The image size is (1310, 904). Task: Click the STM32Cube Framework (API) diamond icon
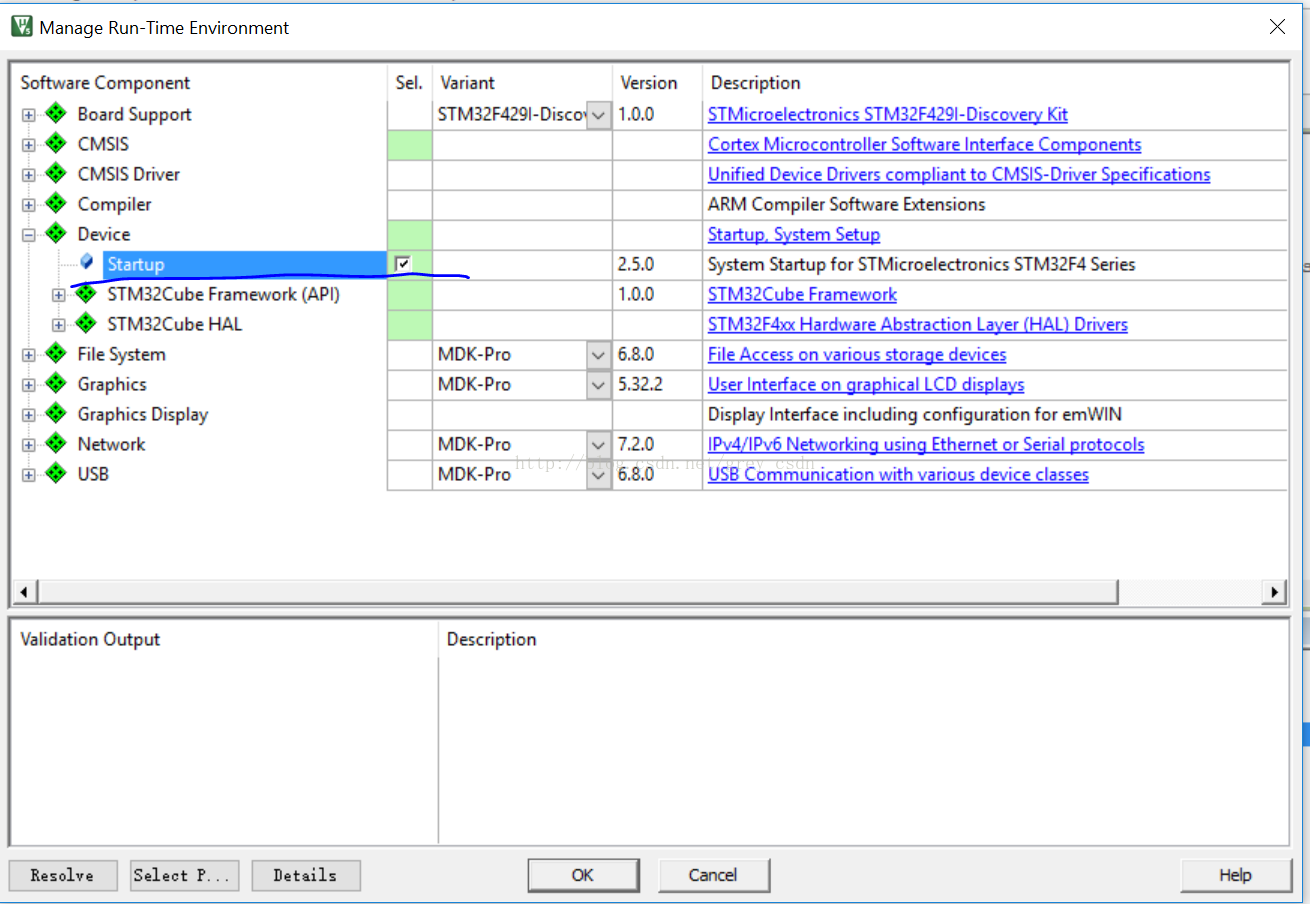tap(86, 294)
